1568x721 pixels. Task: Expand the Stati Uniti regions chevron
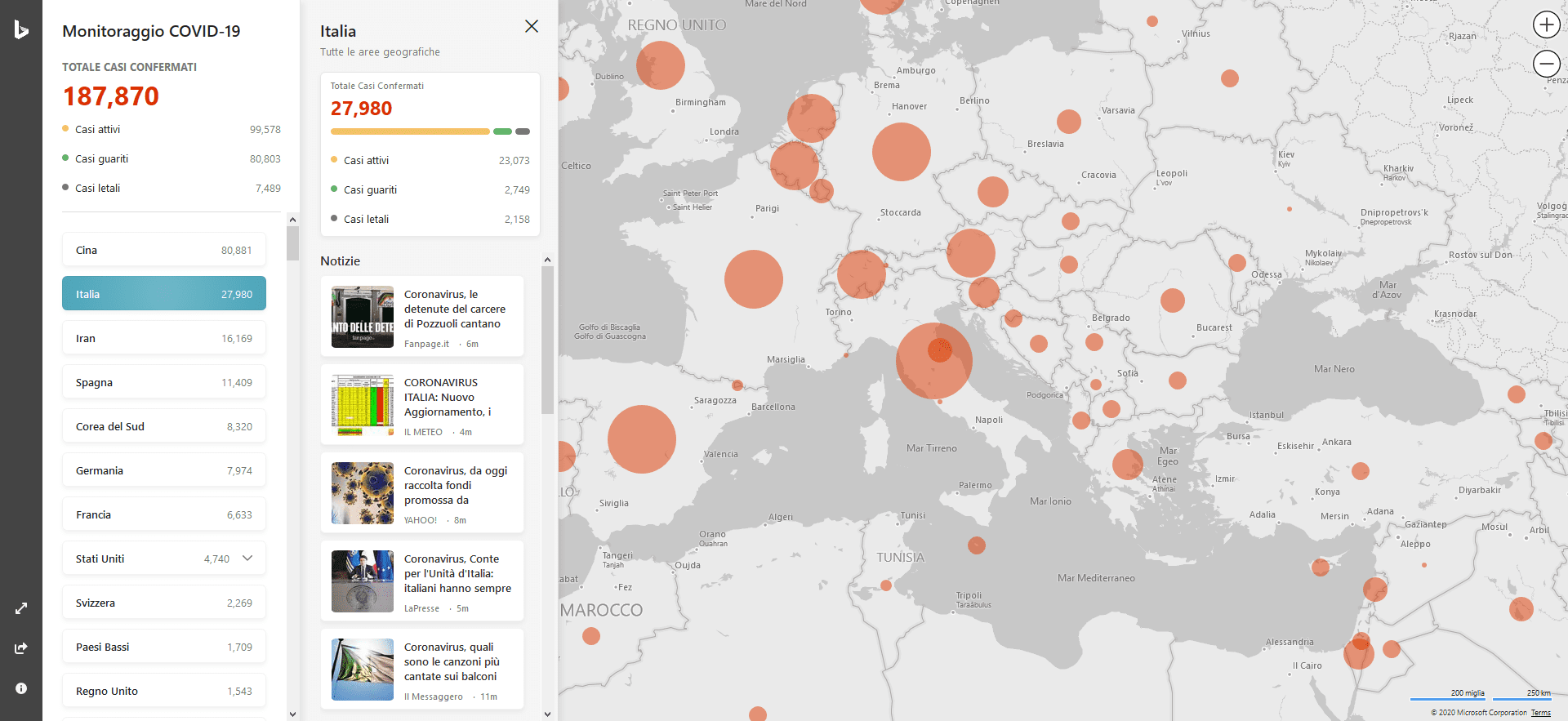click(x=247, y=559)
